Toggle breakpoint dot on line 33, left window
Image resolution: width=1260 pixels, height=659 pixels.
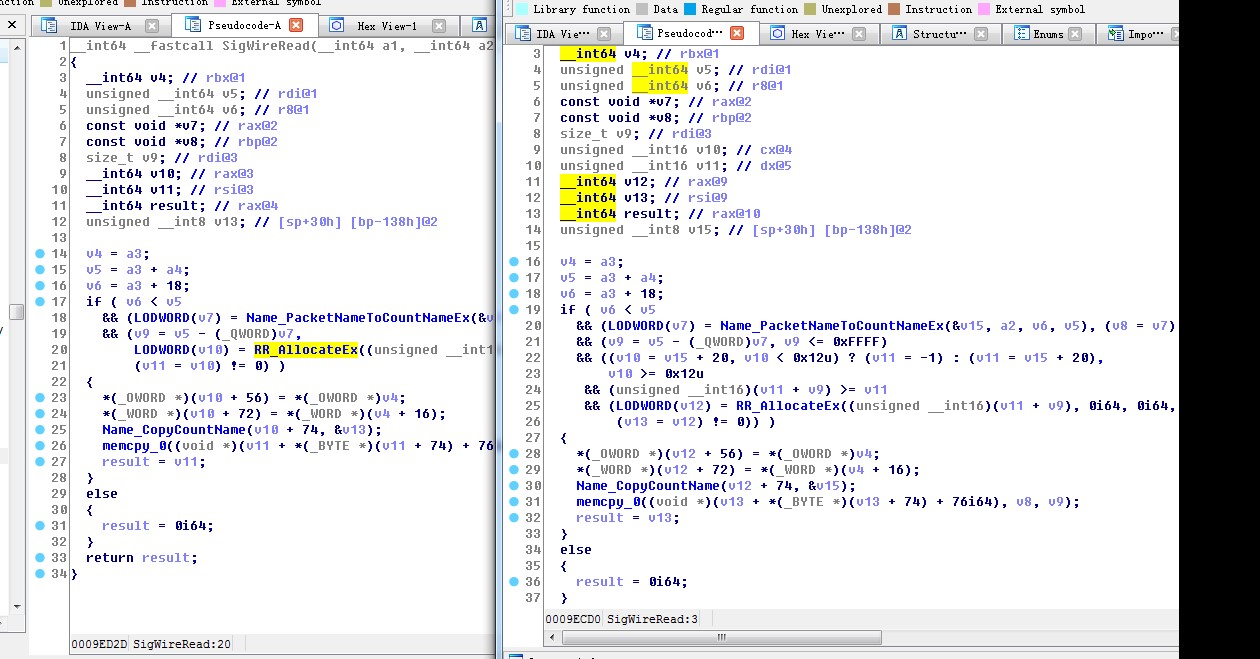pyautogui.click(x=40, y=558)
